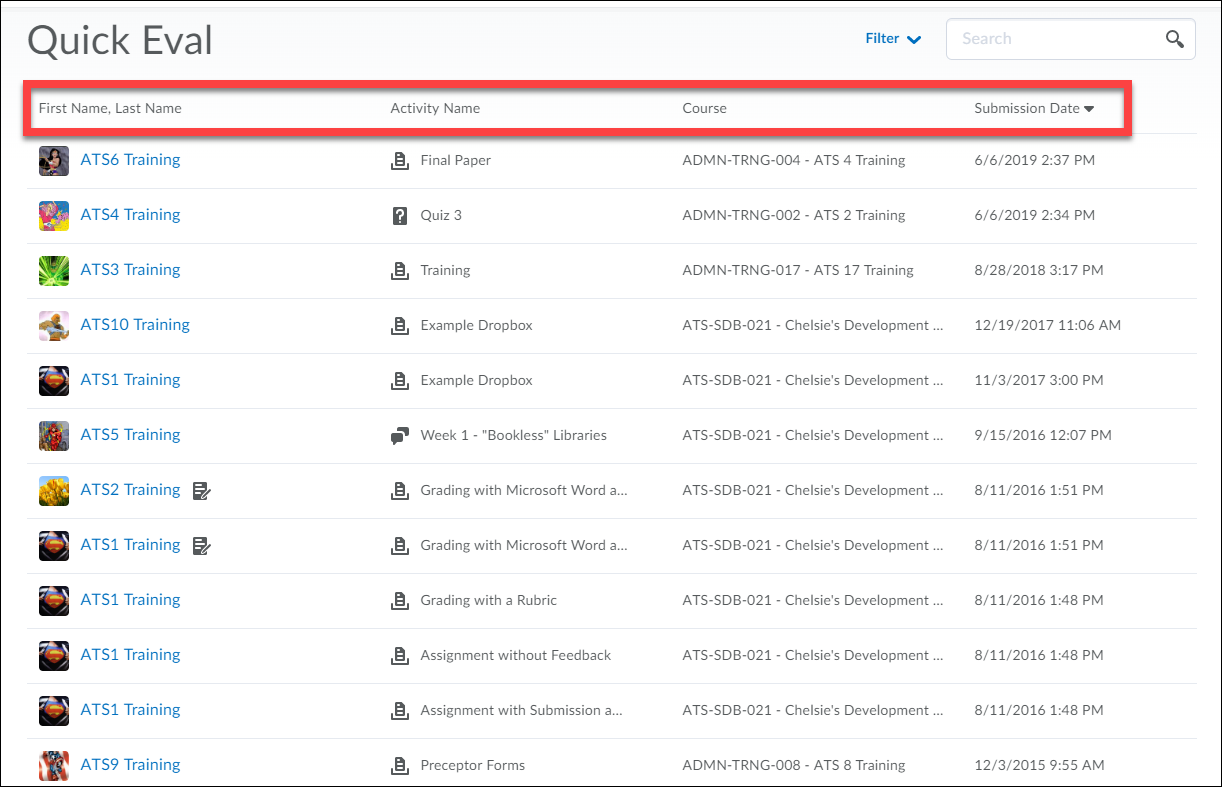Click the assignment icon beside Assignment without Feedback
The height and width of the screenshot is (787, 1222).
pyautogui.click(x=401, y=654)
